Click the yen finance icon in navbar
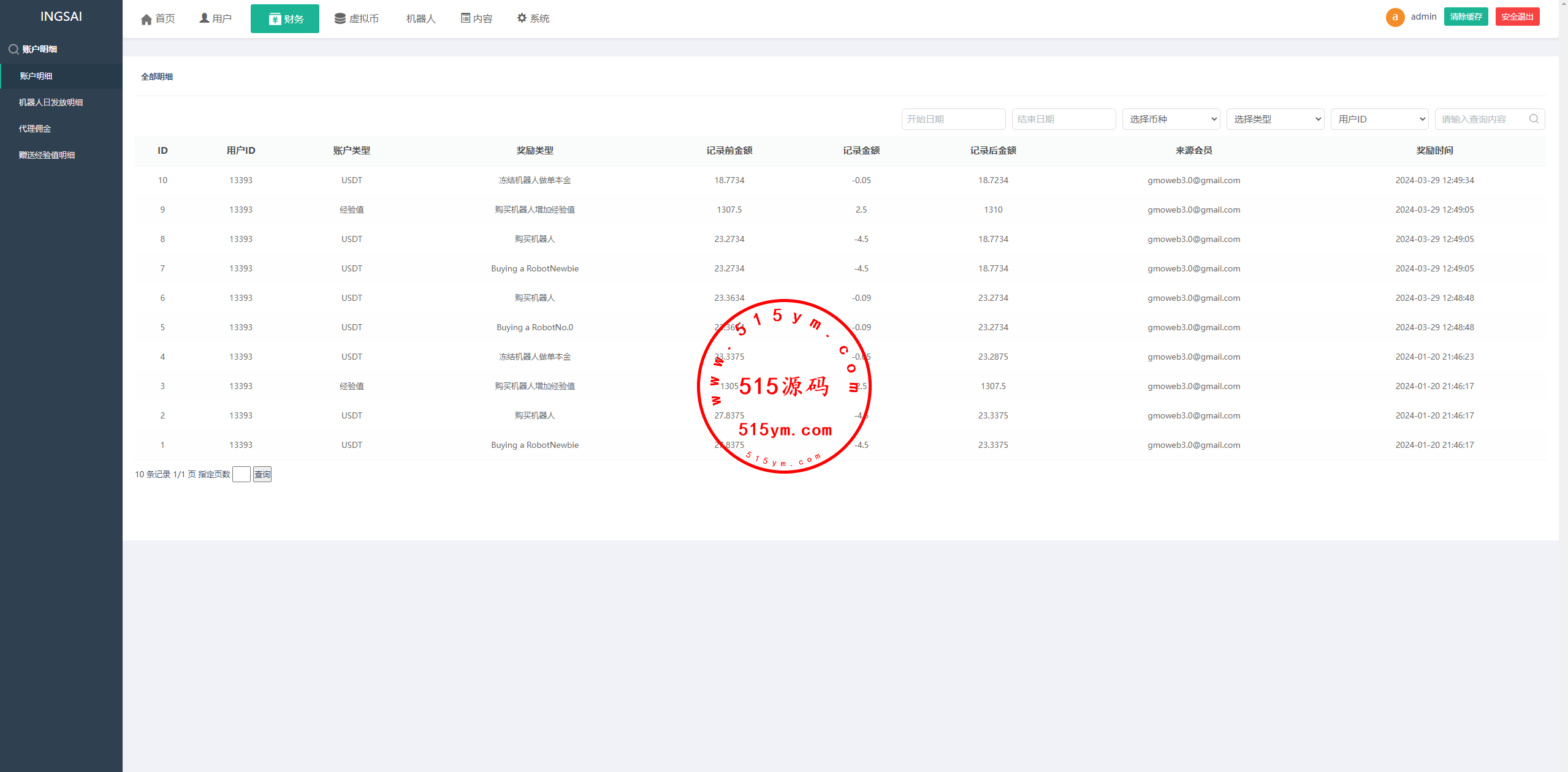The height and width of the screenshot is (772, 1568). [275, 19]
